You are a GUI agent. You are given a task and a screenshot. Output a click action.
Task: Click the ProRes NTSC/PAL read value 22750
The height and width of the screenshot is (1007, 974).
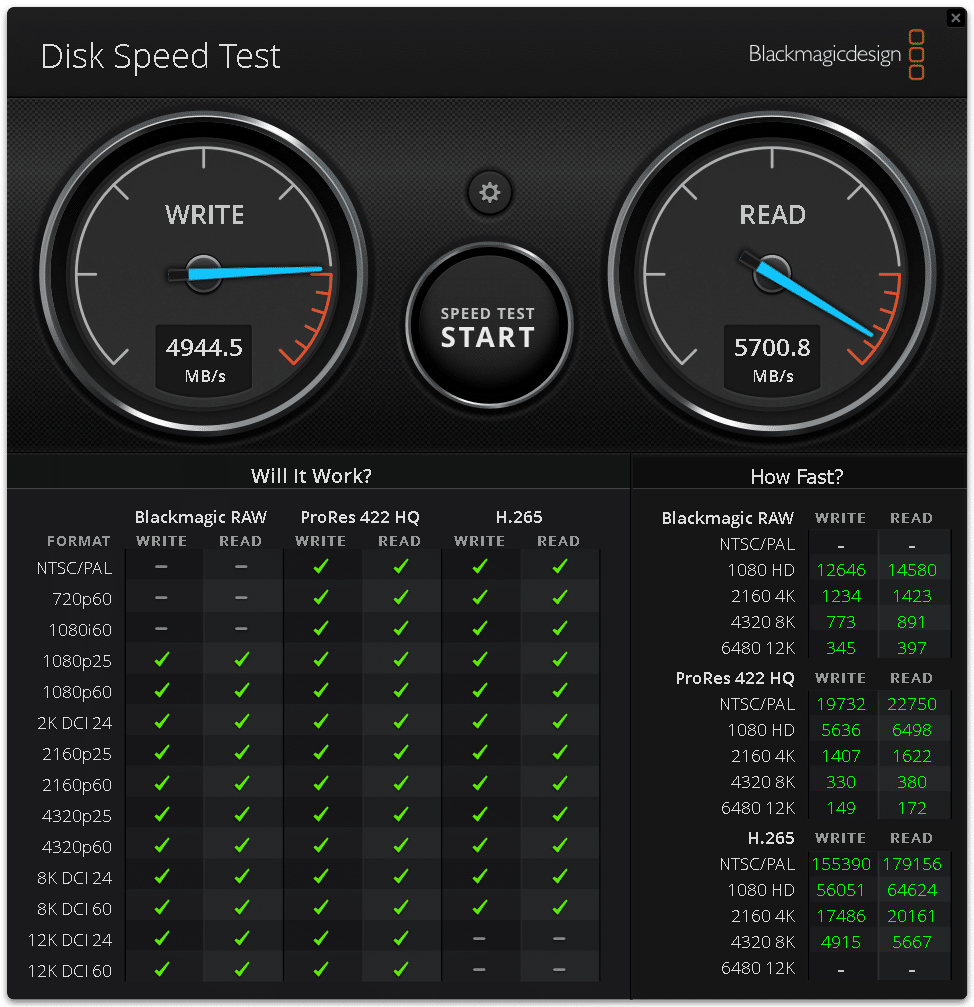[912, 704]
